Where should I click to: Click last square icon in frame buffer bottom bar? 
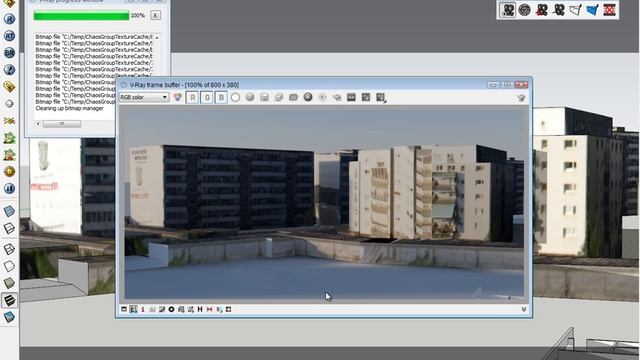(x=229, y=309)
